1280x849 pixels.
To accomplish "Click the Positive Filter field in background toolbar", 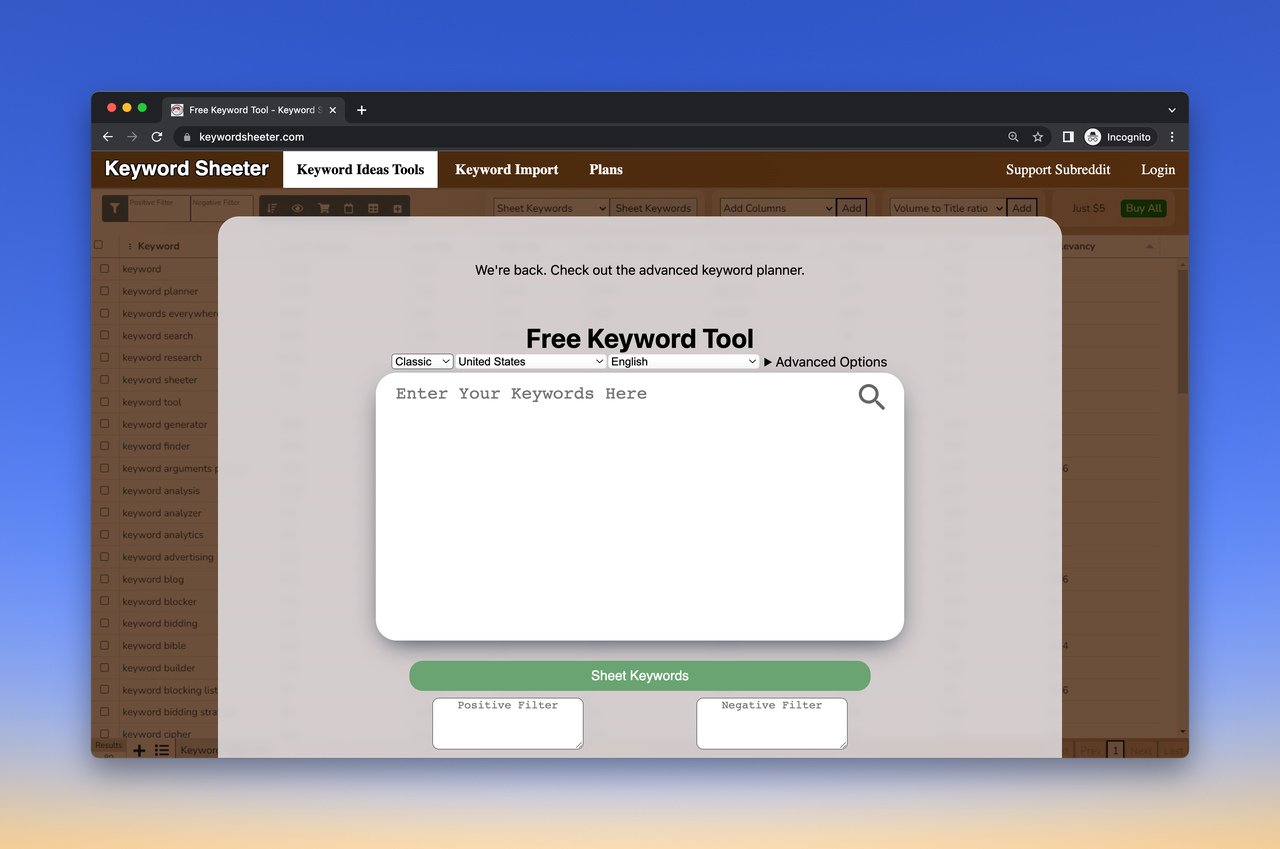I will 158,208.
